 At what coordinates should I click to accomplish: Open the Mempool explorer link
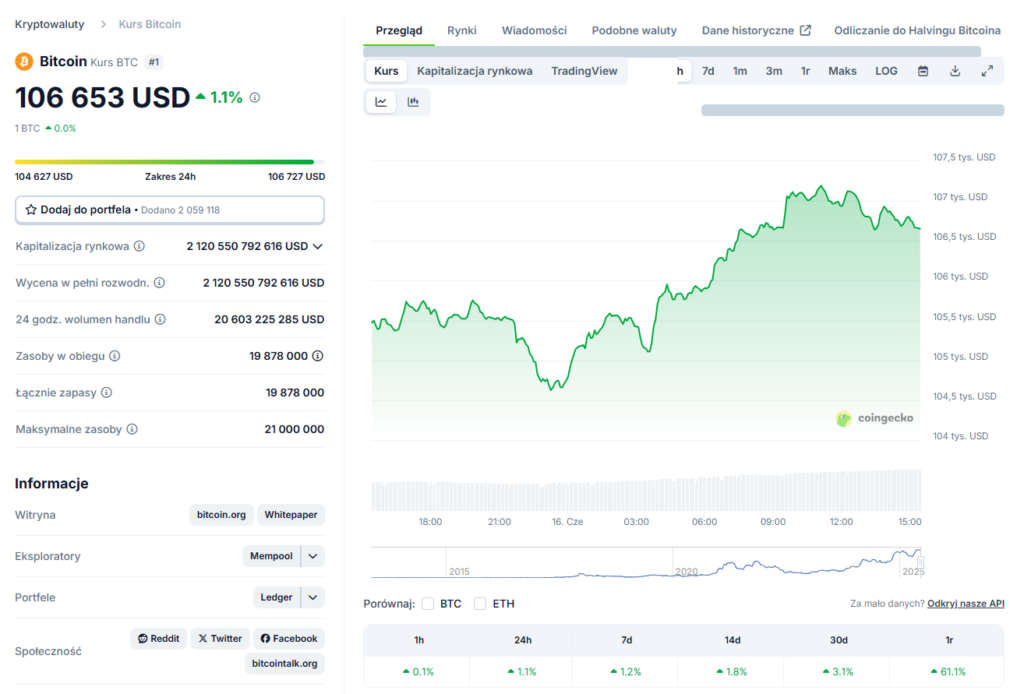click(271, 556)
